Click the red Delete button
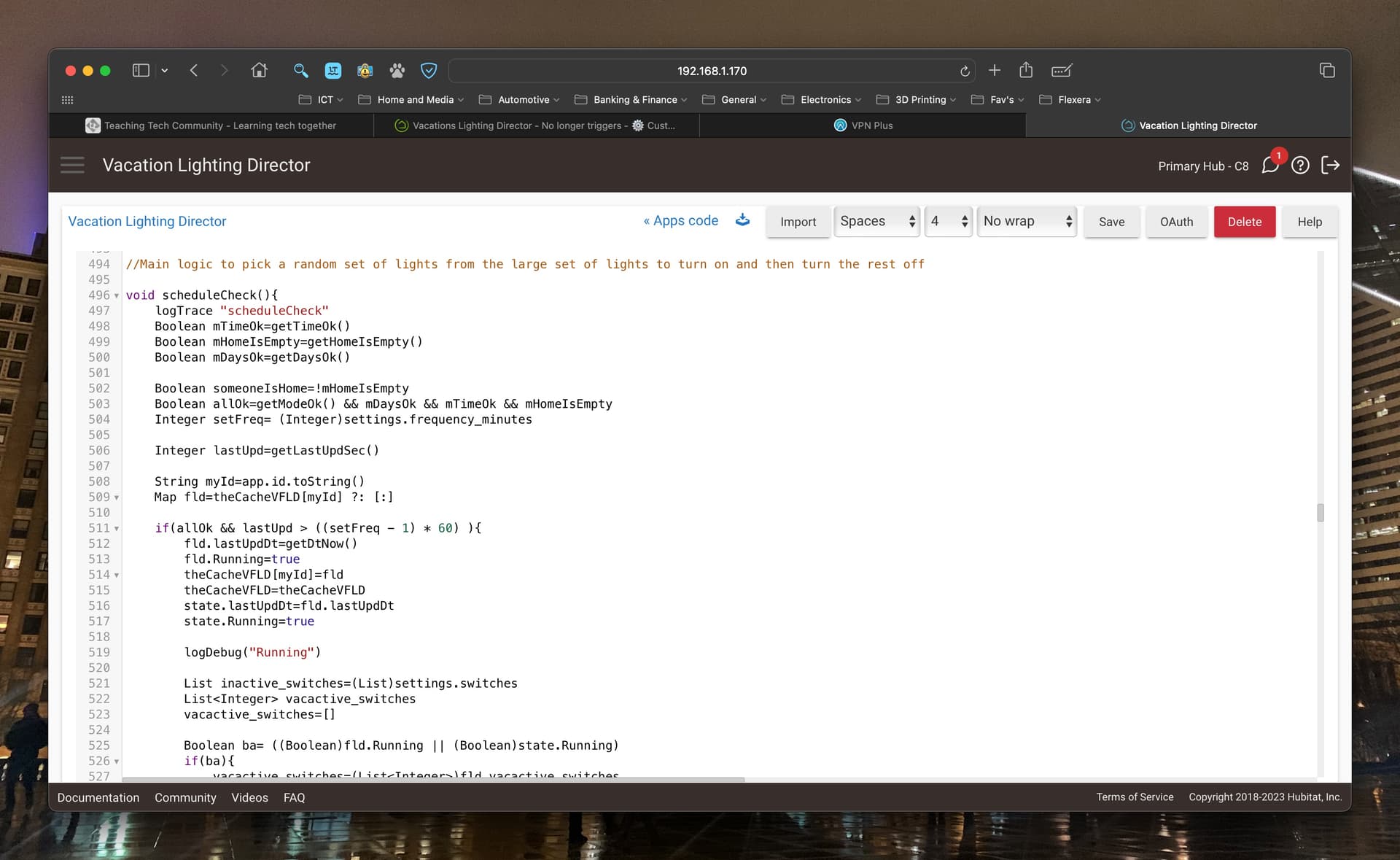This screenshot has width=1400, height=860. tap(1244, 222)
